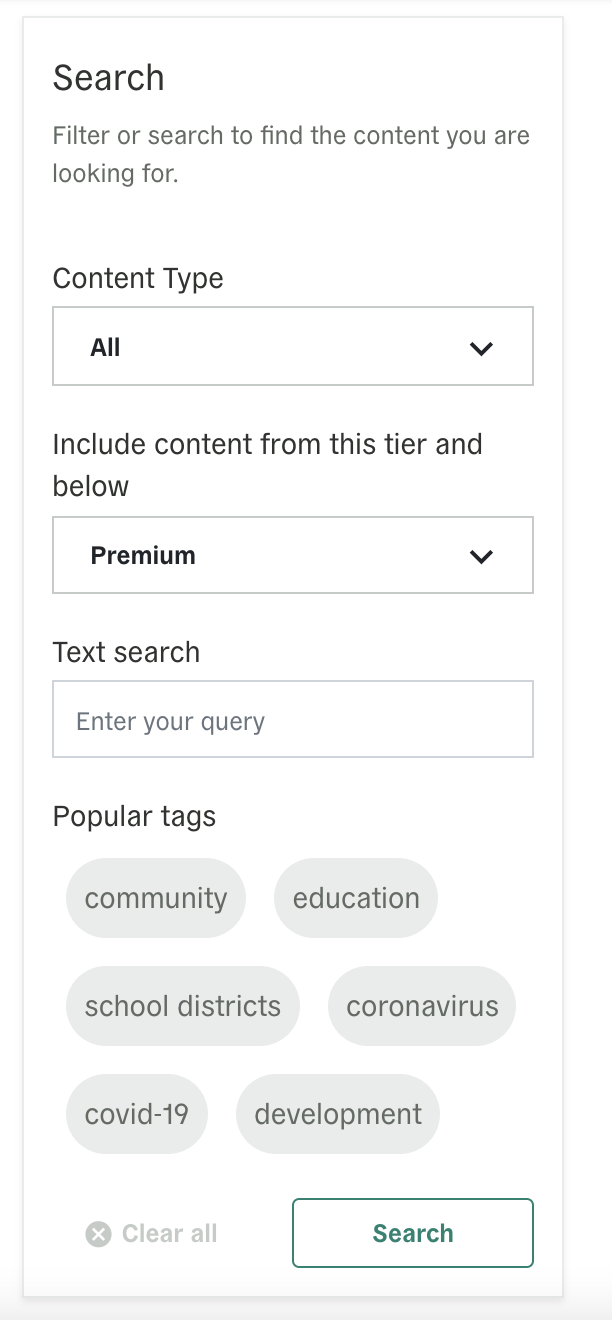Viewport: 612px width, 1320px height.
Task: Click the Popular tags heading
Action: click(x=134, y=816)
